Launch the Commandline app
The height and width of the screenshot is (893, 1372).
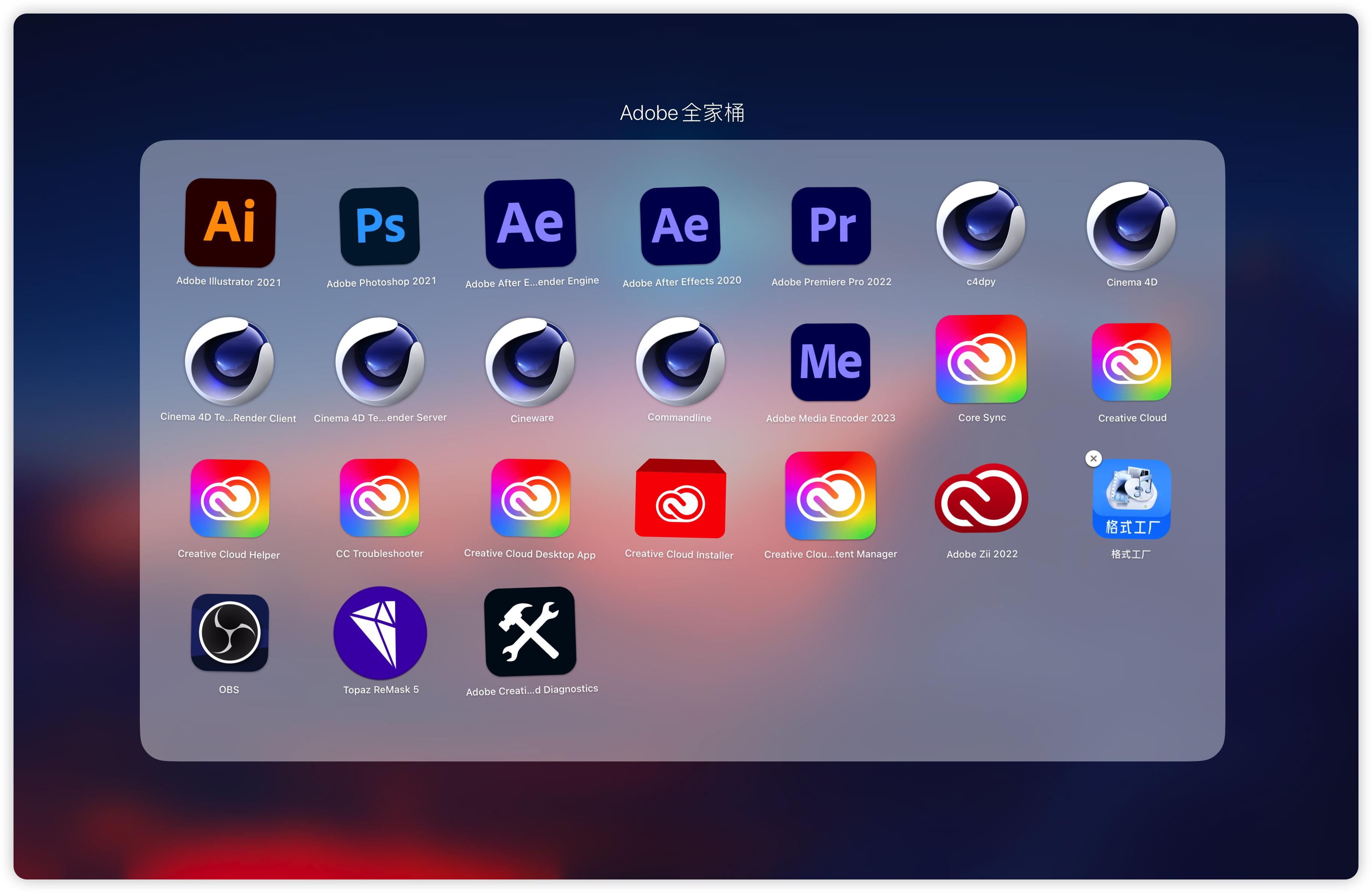[x=680, y=362]
